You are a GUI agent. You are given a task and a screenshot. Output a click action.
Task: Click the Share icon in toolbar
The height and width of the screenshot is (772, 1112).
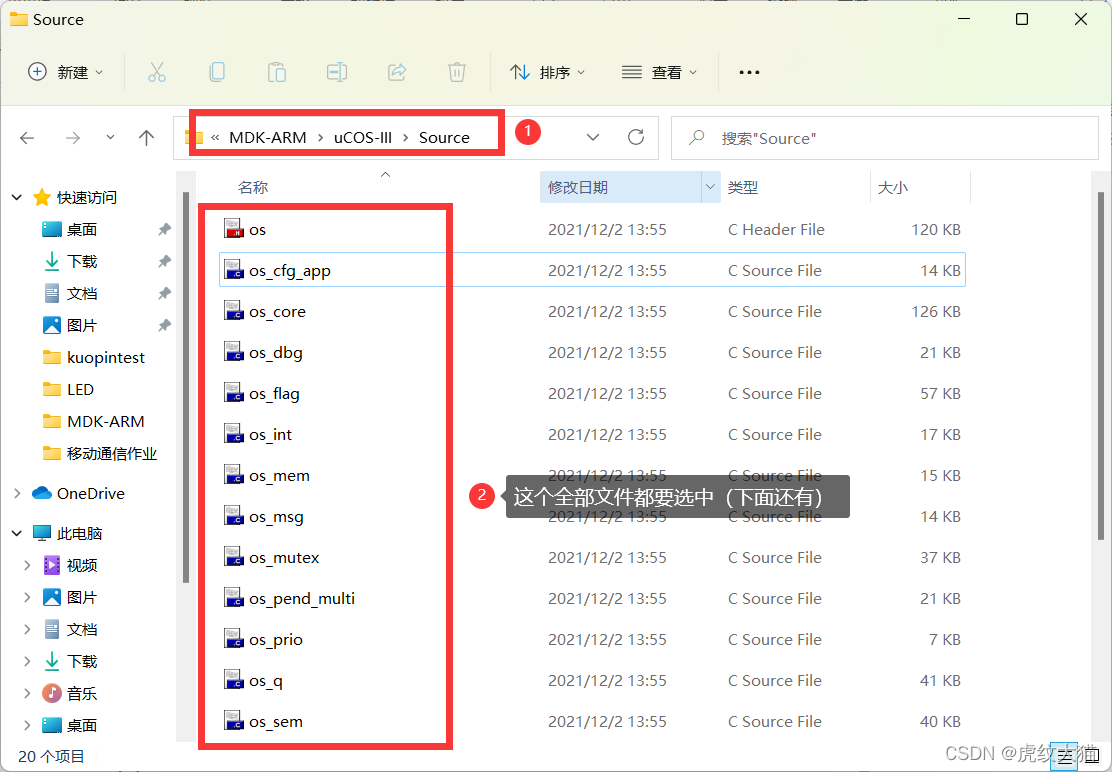[397, 72]
